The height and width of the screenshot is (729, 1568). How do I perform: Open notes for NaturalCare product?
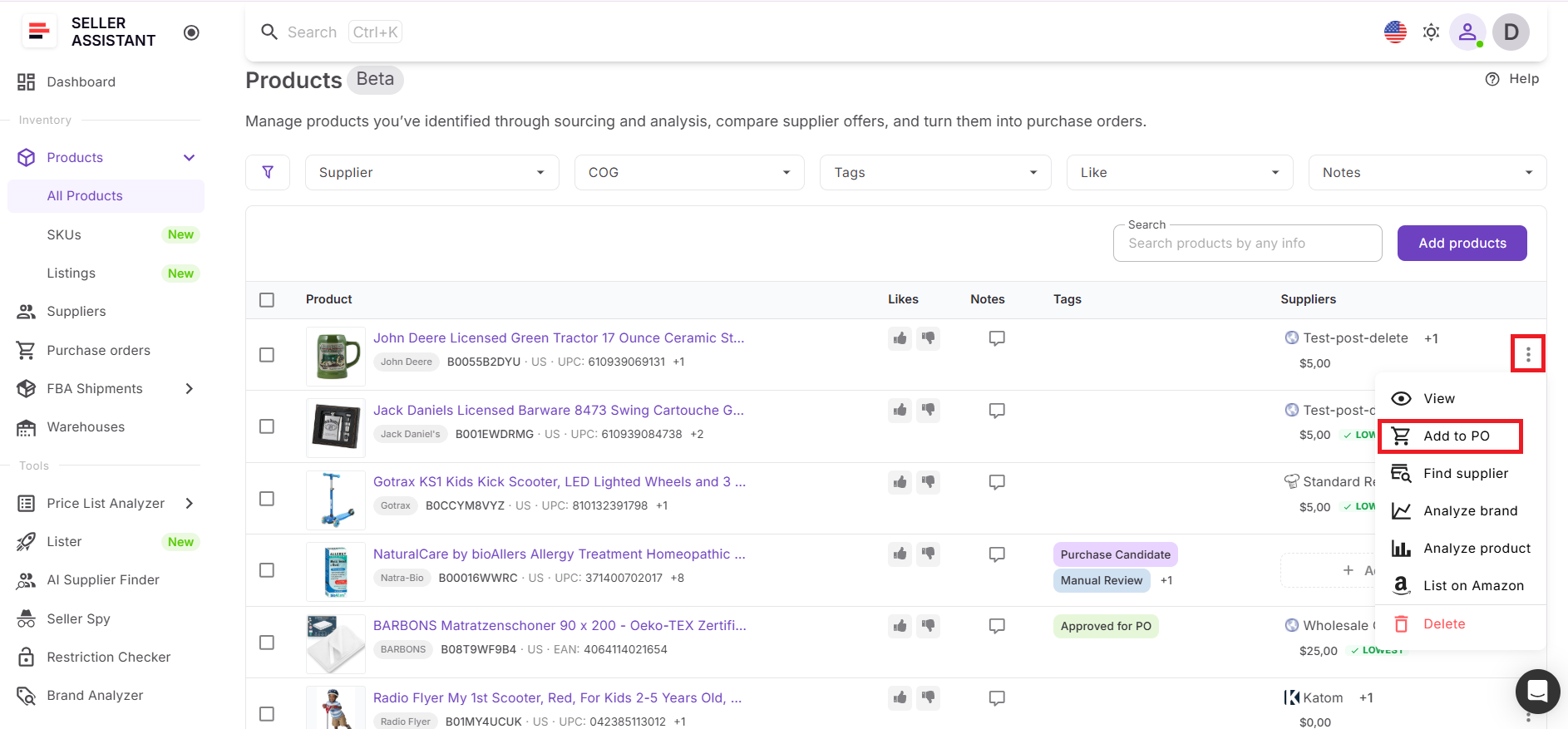point(997,554)
